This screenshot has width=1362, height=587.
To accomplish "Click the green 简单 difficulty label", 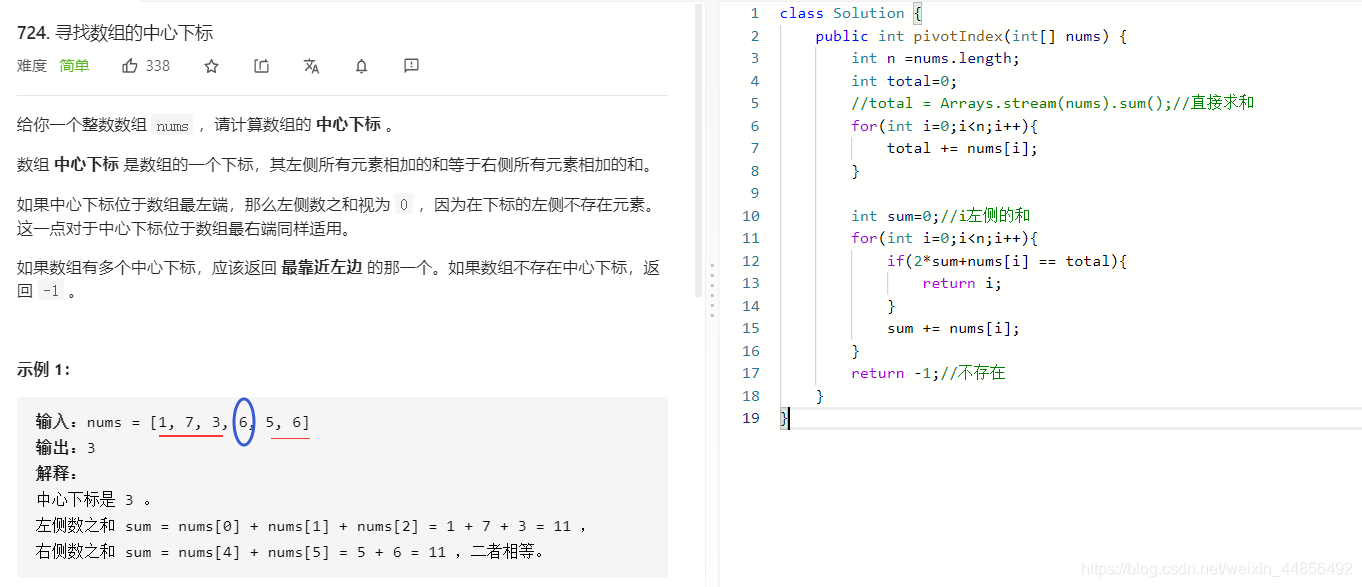I will pos(74,65).
